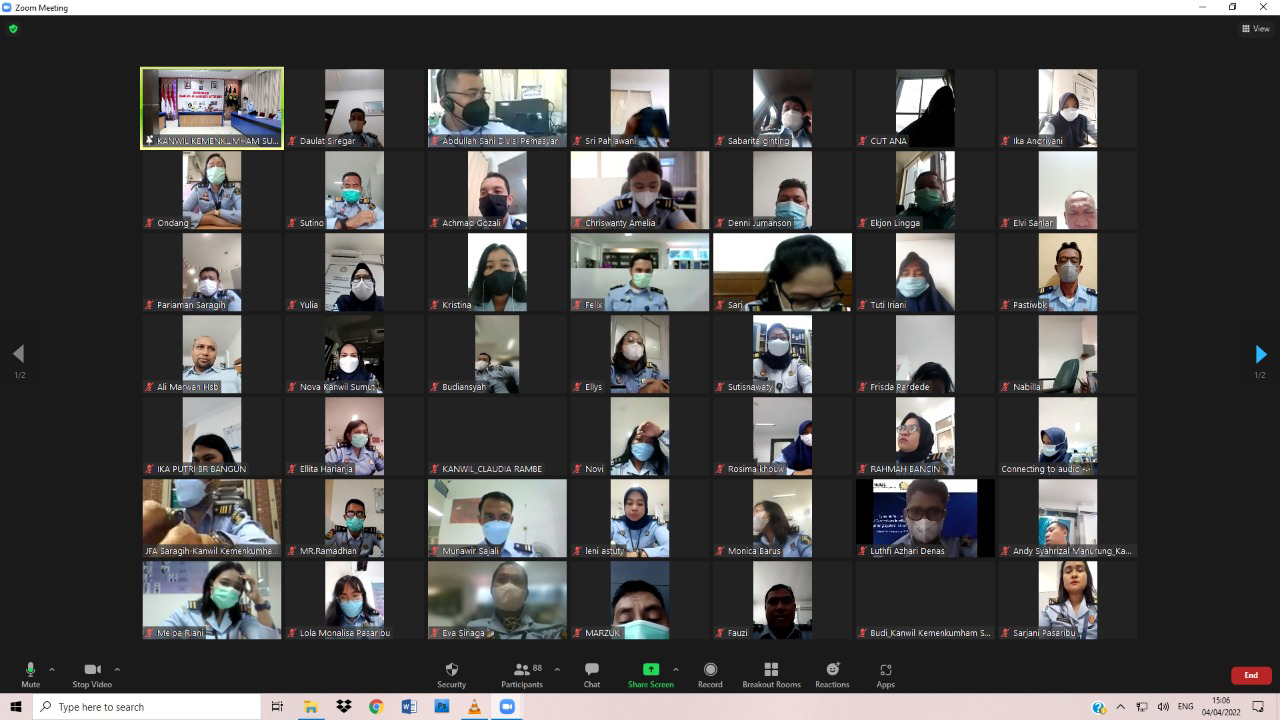Open Task View in the taskbar
Screen dimensions: 1280x720
pos(277,707)
